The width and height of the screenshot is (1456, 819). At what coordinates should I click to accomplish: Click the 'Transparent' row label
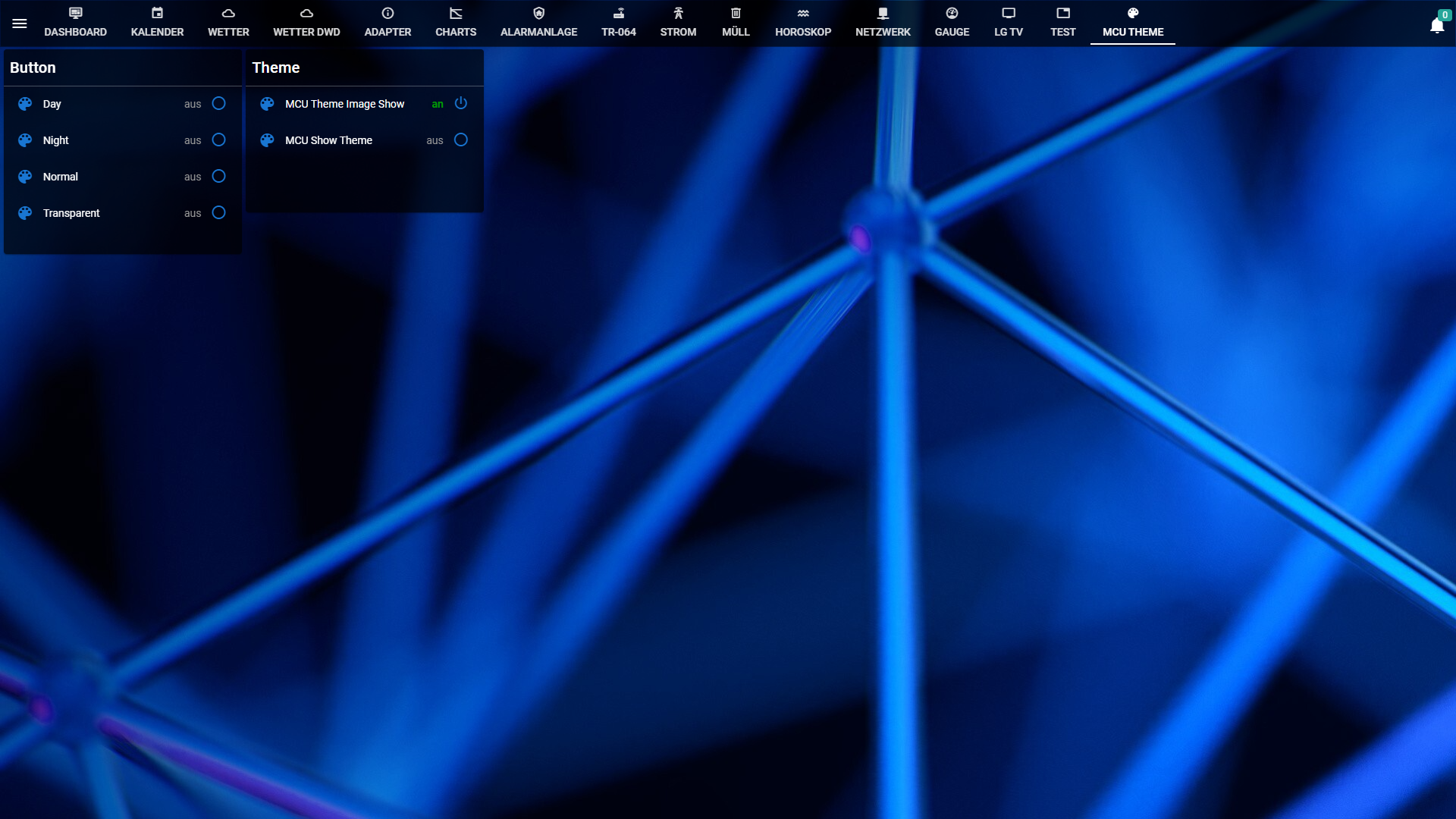[x=71, y=213]
